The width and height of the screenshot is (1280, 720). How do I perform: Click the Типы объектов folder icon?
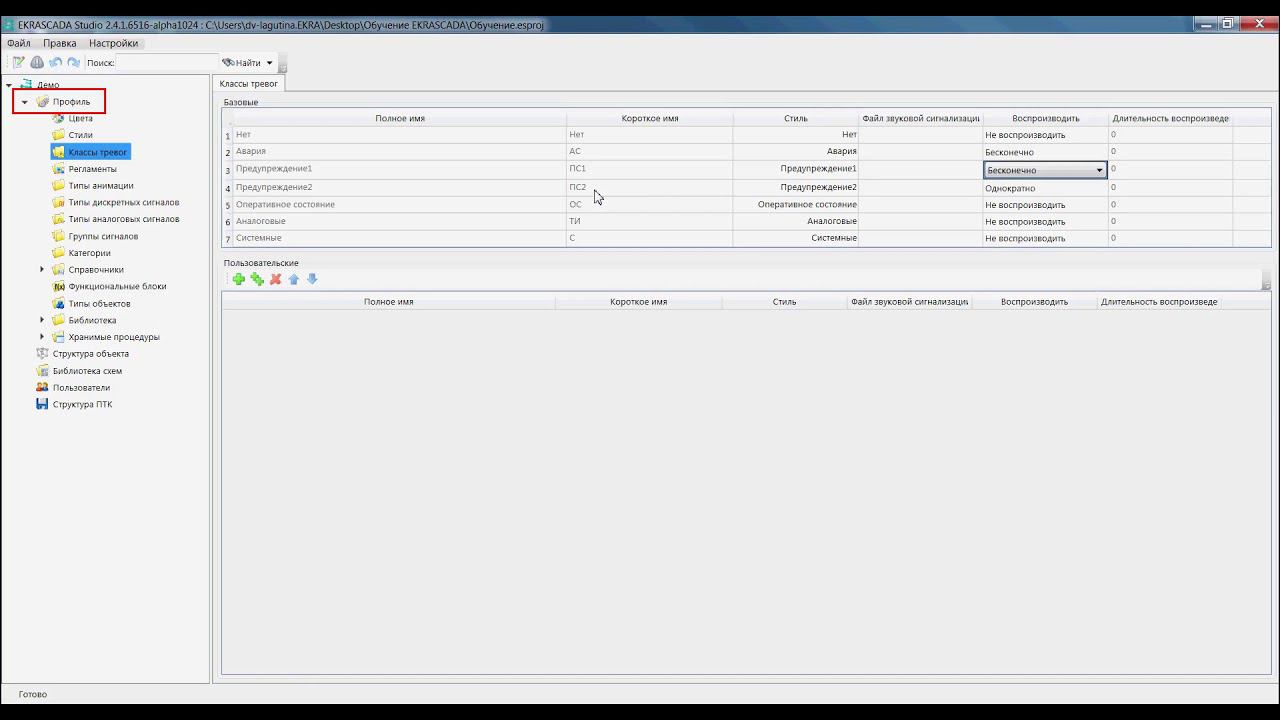tap(58, 303)
